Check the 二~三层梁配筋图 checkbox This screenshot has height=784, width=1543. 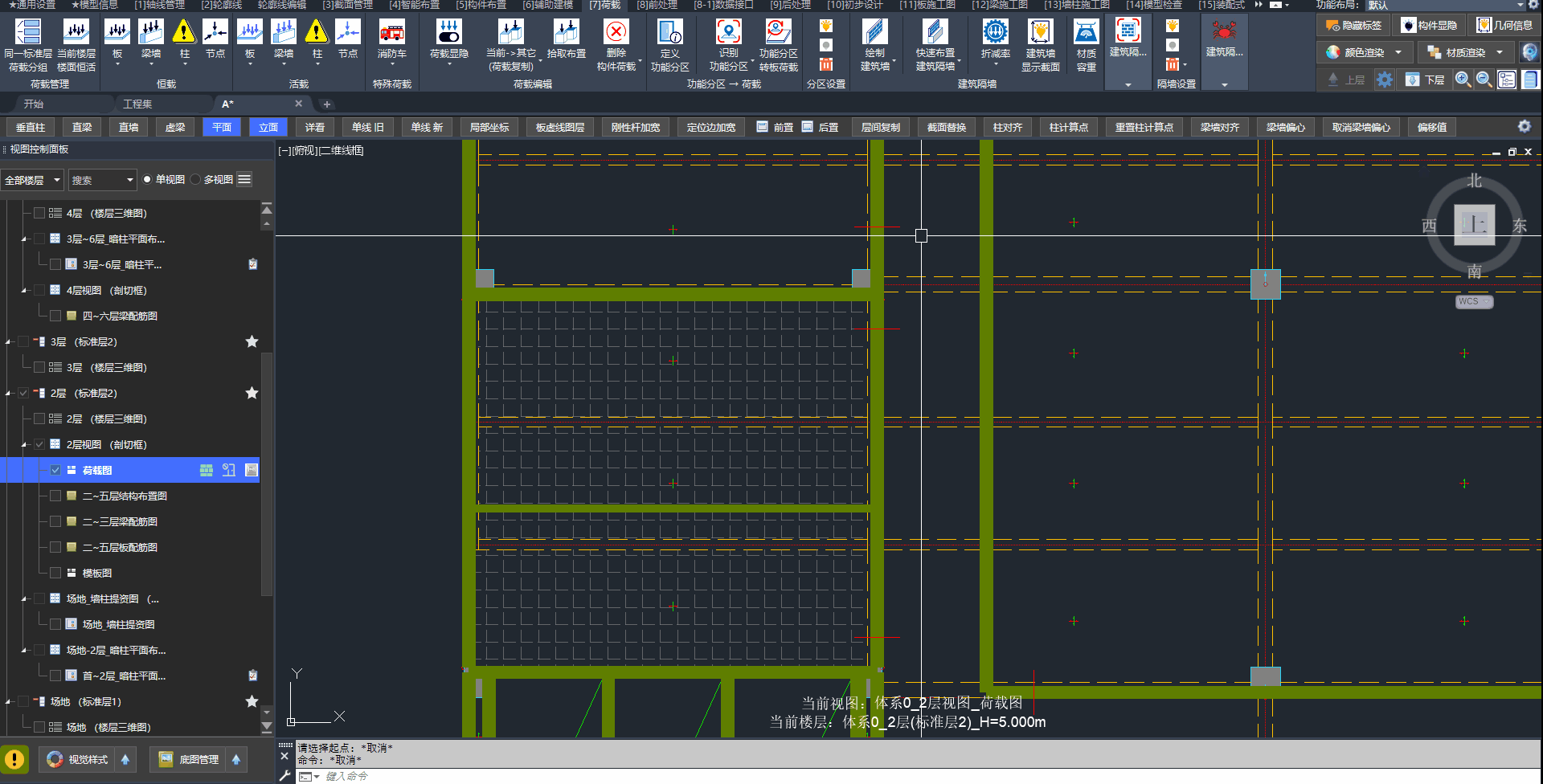(x=55, y=521)
